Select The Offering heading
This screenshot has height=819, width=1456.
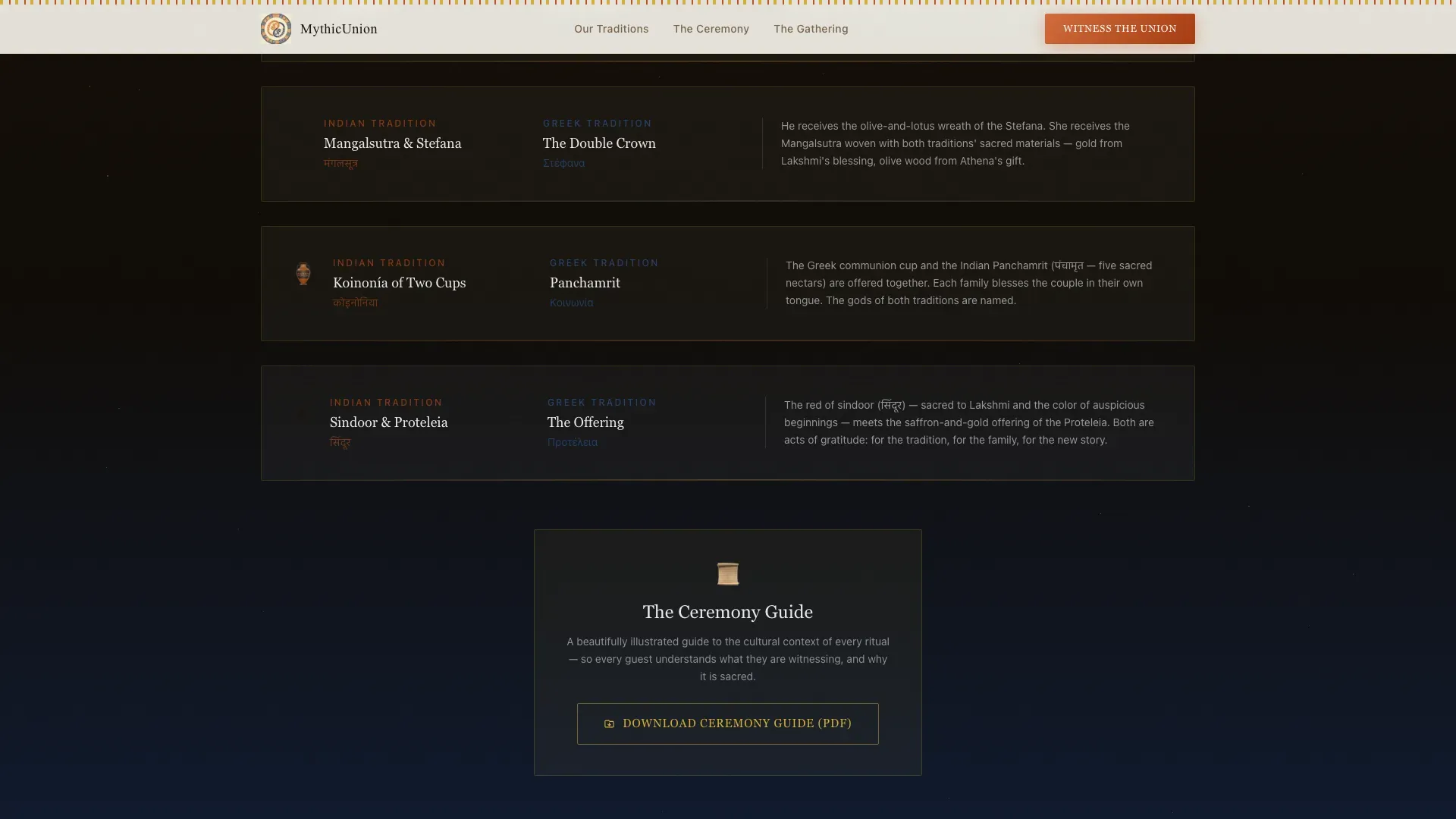click(585, 422)
